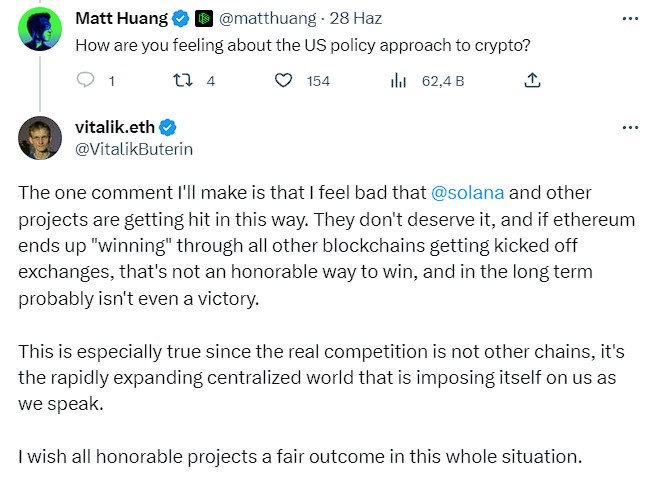This screenshot has width=647, height=477.
Task: Click the @VitalikButerin handle
Action: [x=134, y=149]
